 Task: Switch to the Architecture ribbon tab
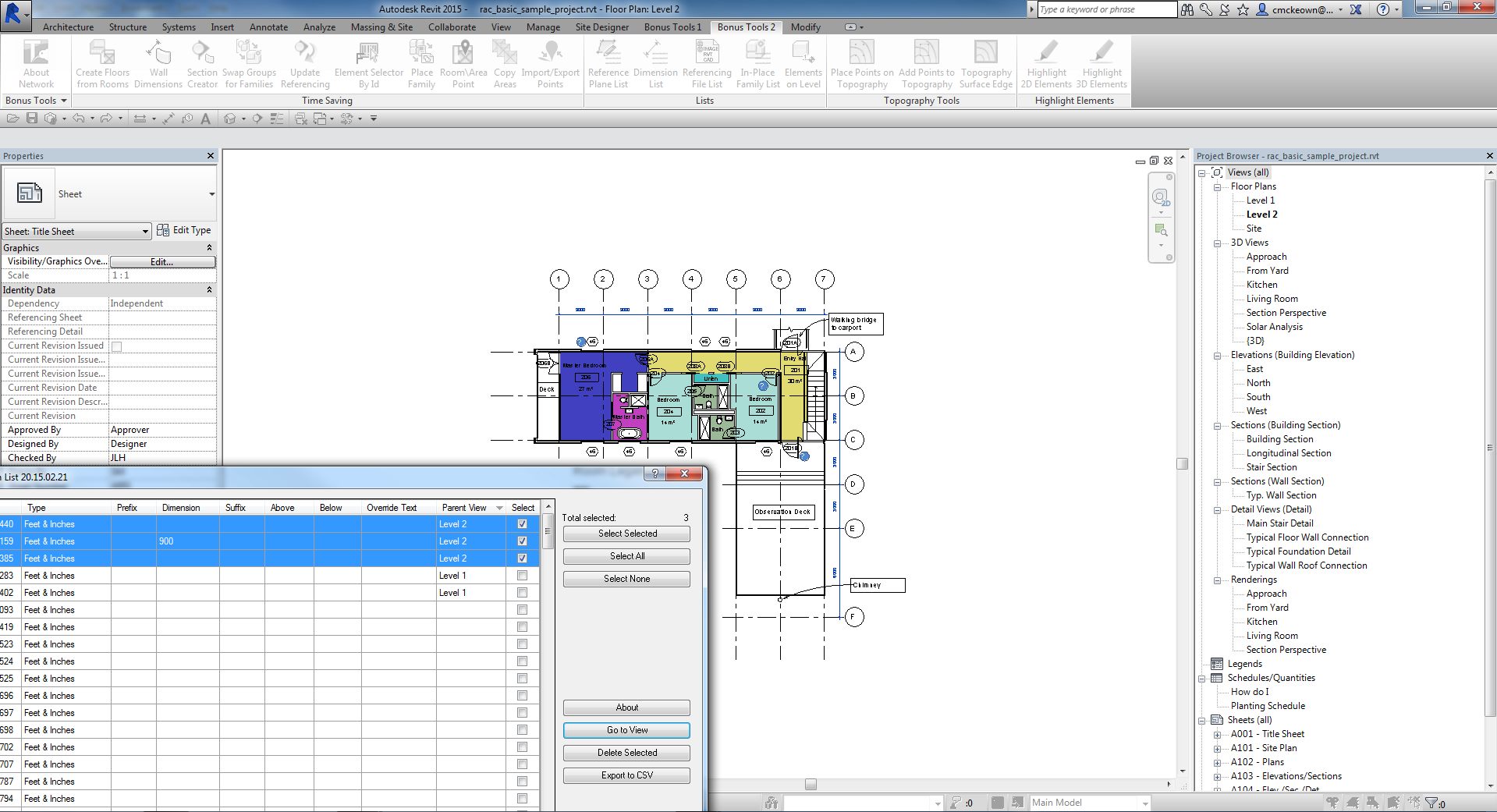[68, 27]
